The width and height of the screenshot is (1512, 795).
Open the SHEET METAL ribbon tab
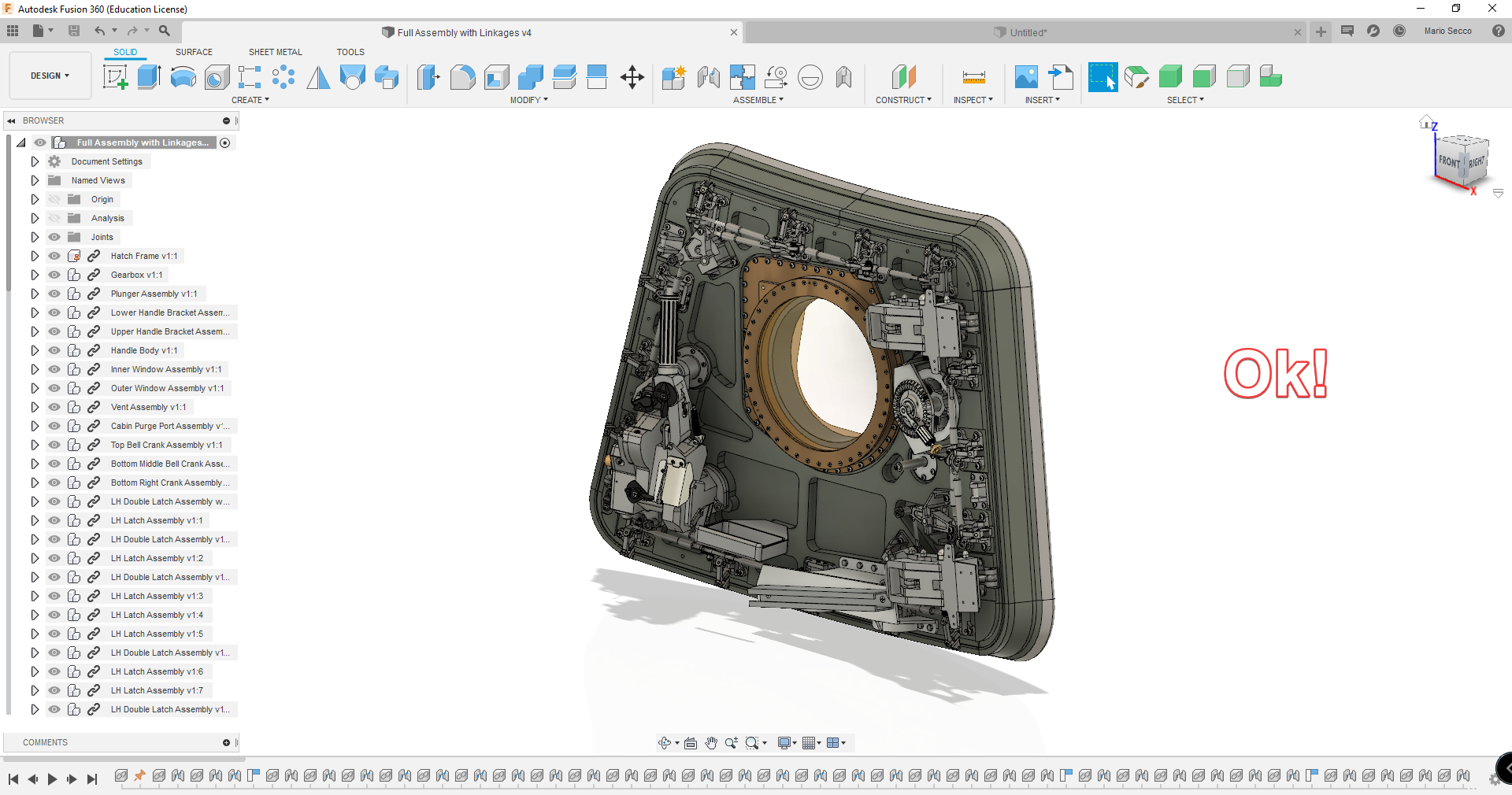[275, 52]
